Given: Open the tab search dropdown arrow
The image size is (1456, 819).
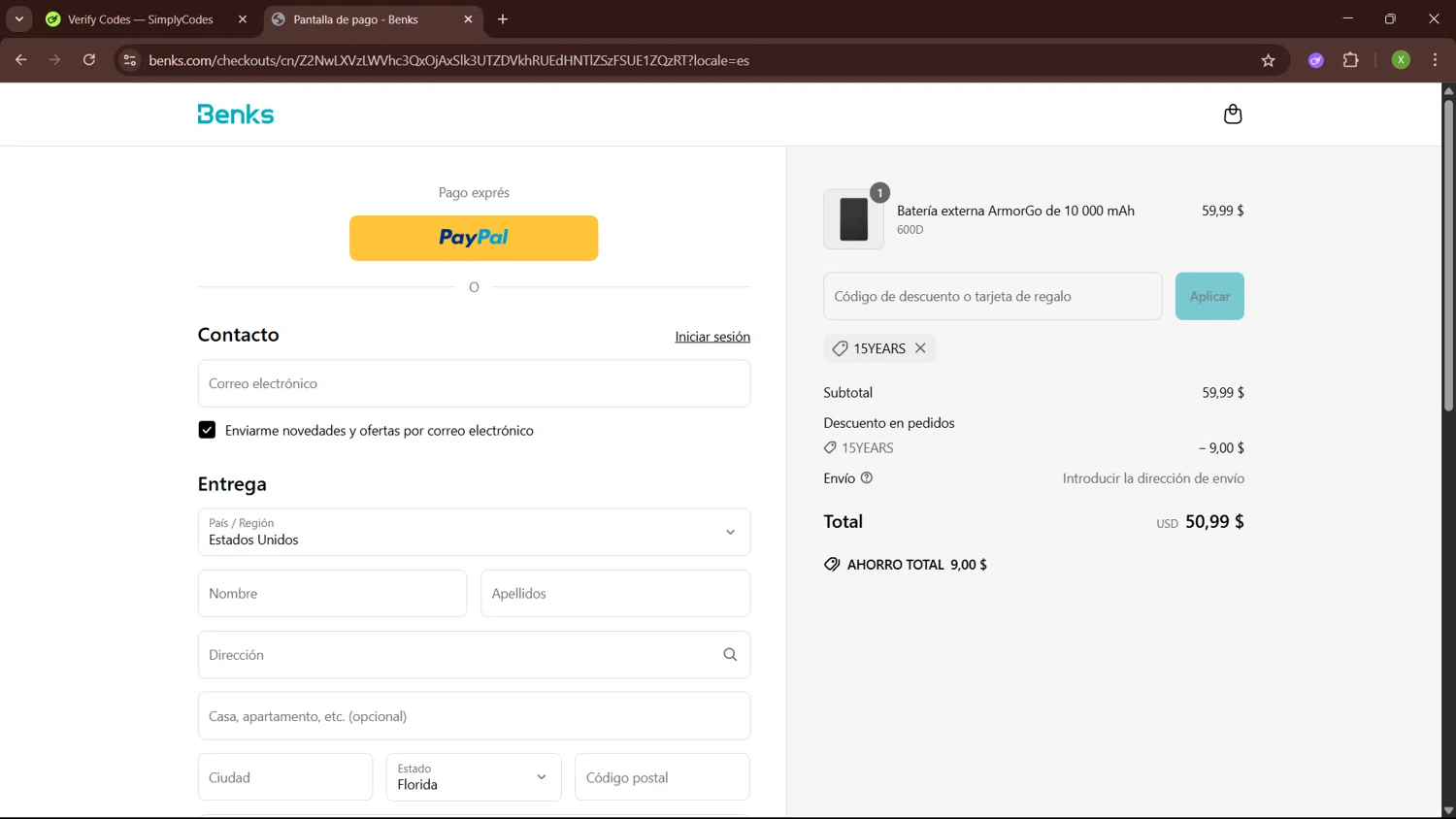Looking at the screenshot, I should 18,19.
